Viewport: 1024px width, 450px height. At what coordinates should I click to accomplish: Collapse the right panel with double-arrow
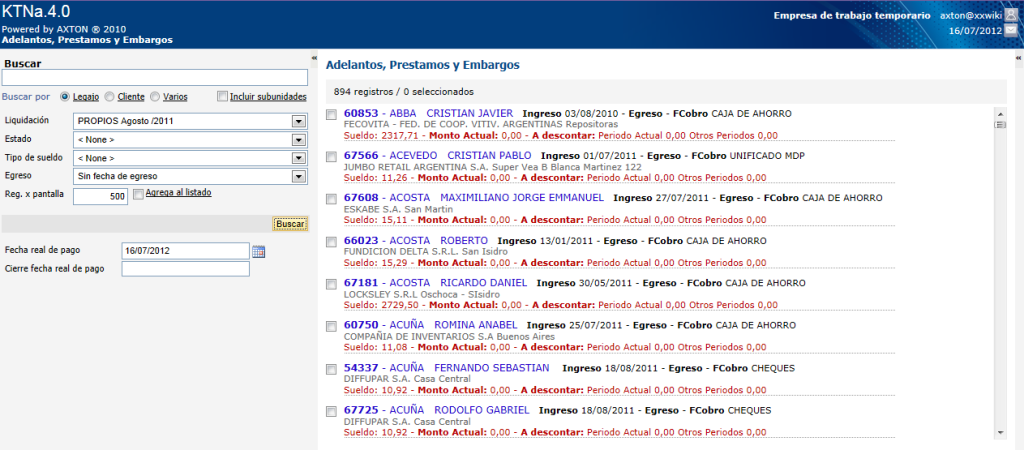1017,59
